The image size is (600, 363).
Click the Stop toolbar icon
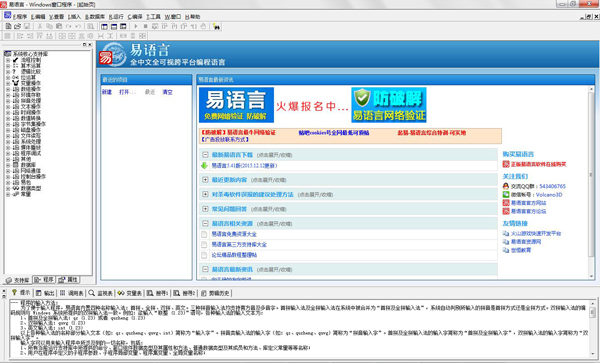coord(145,26)
